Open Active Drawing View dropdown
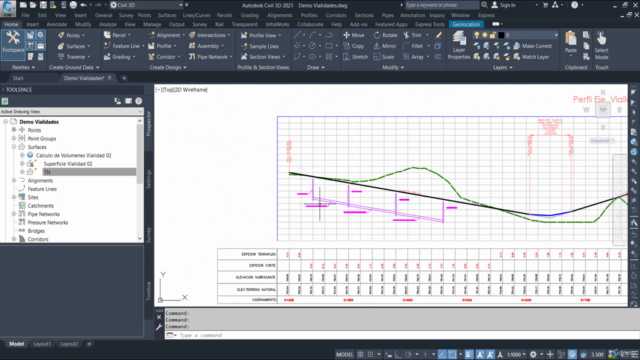Image resolution: width=640 pixels, height=360 pixels. (71, 111)
